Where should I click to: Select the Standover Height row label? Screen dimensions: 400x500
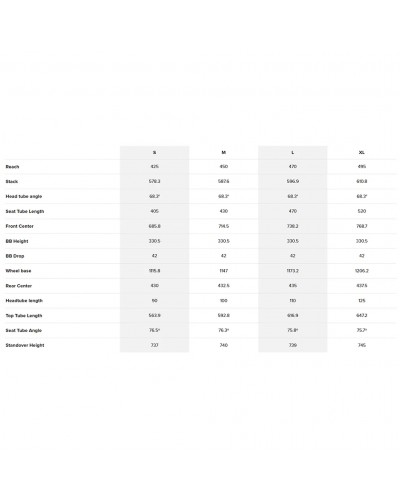(25, 345)
